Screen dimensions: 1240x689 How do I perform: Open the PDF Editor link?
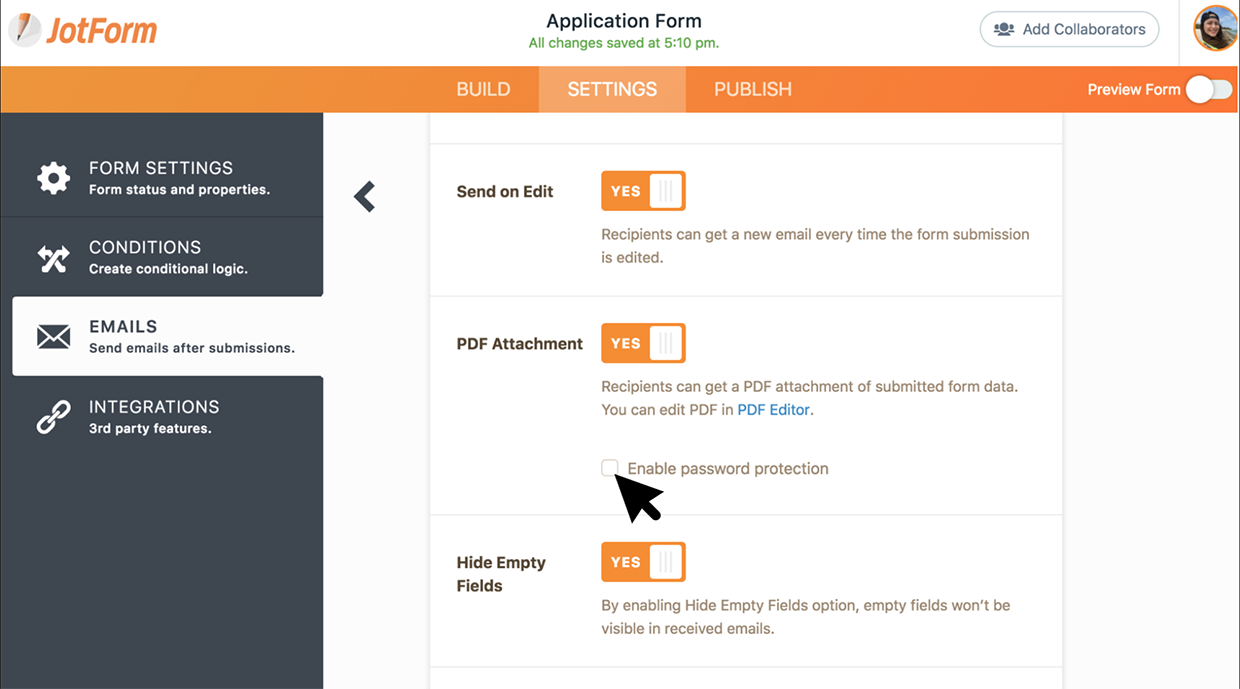tap(774, 410)
